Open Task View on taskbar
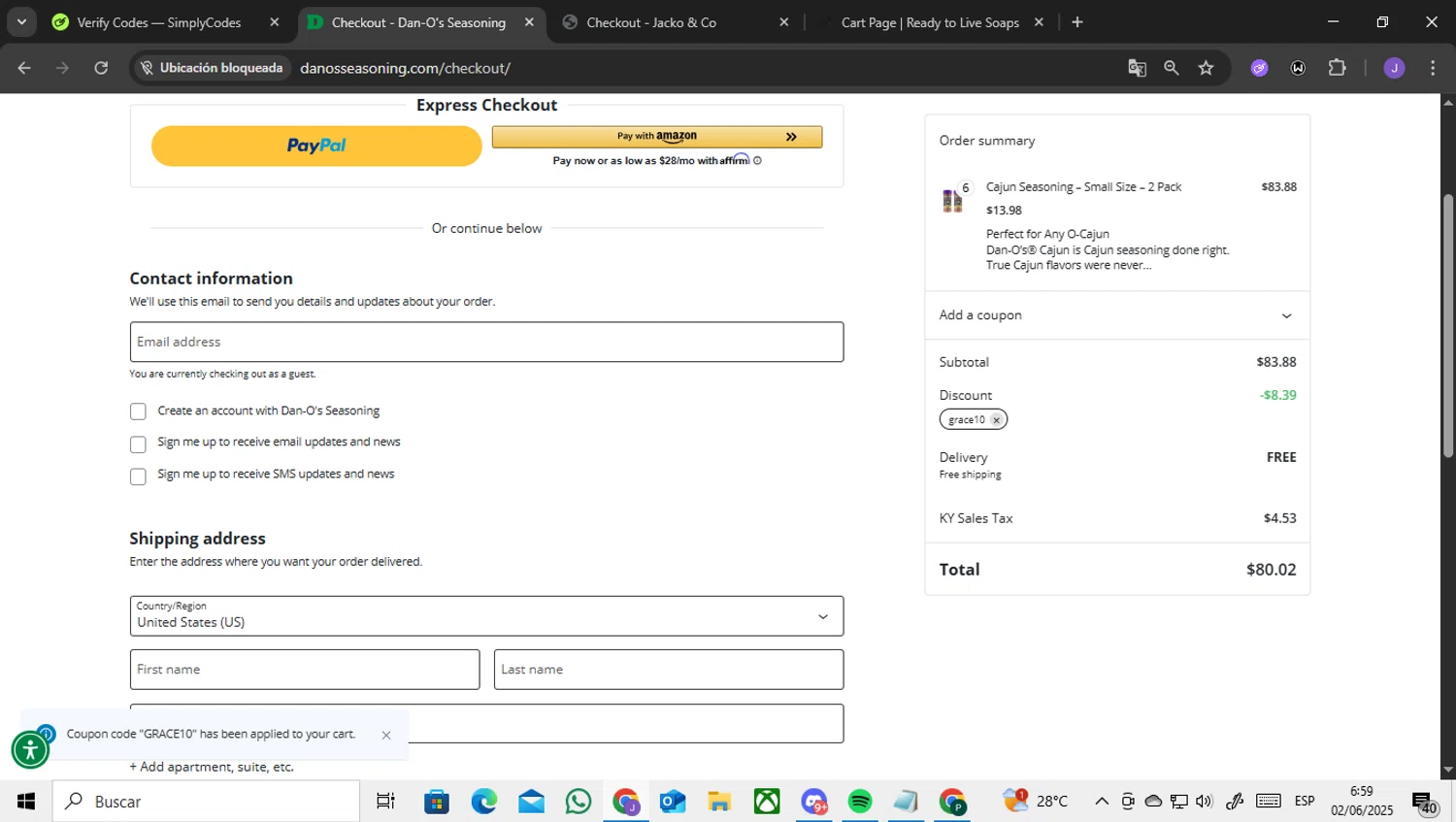This screenshot has height=822, width=1456. [385, 802]
